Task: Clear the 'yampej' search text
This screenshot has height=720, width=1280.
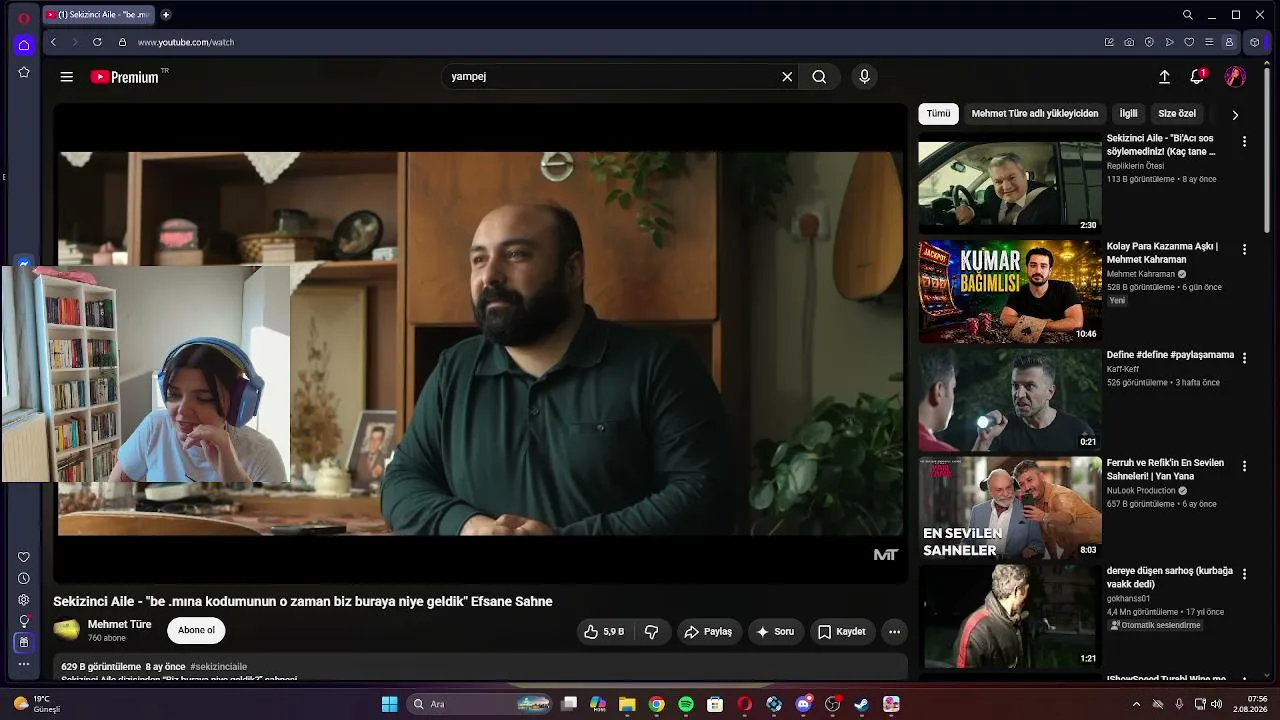Action: click(x=787, y=77)
